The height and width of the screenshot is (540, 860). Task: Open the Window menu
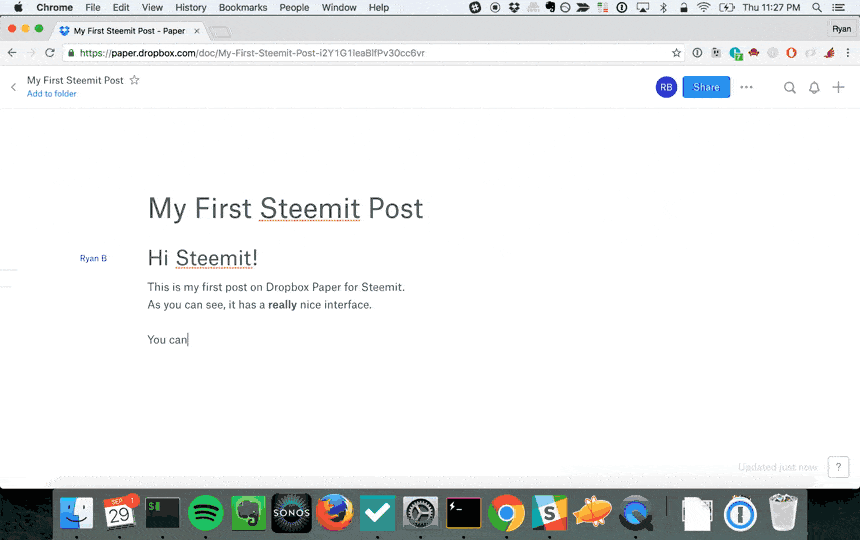[x=339, y=8]
